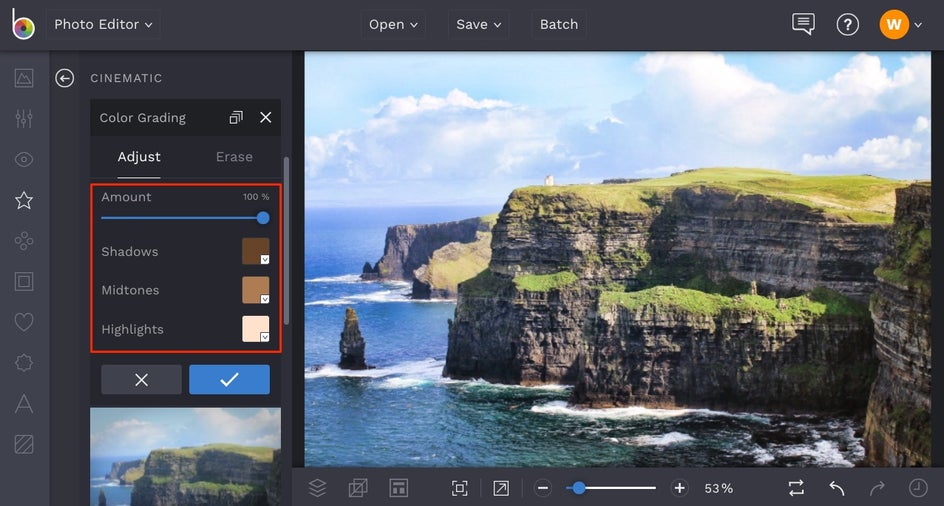The height and width of the screenshot is (506, 944).
Task: Open the layers stack icon in bottom bar
Action: [x=317, y=488]
